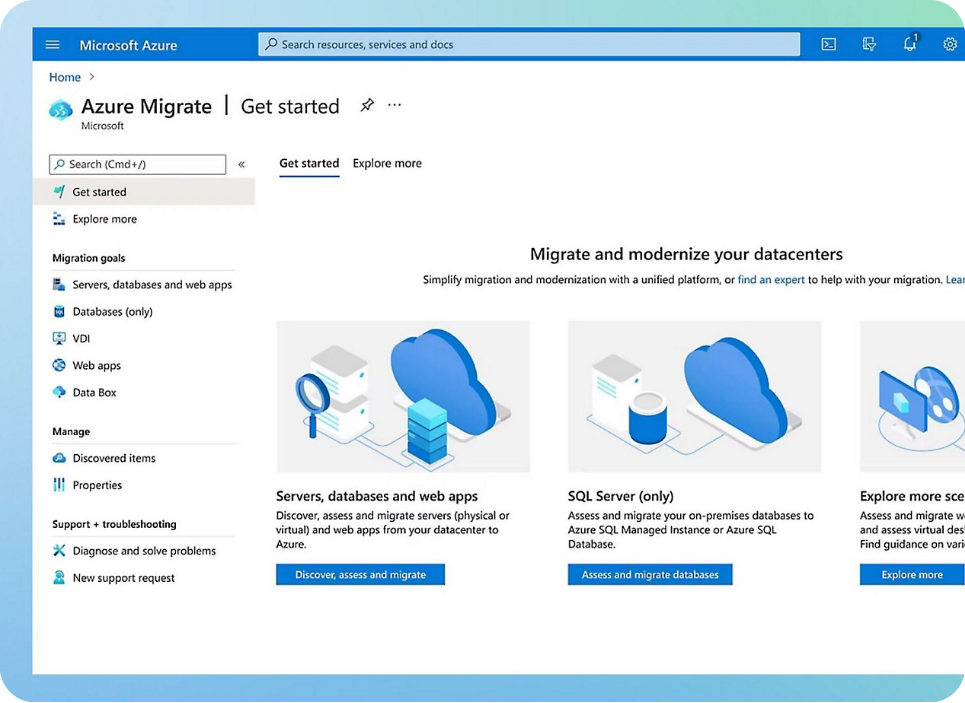Image resolution: width=965 pixels, height=703 pixels.
Task: Focus the sidebar Search (Cmd+/) field
Action: (x=137, y=164)
